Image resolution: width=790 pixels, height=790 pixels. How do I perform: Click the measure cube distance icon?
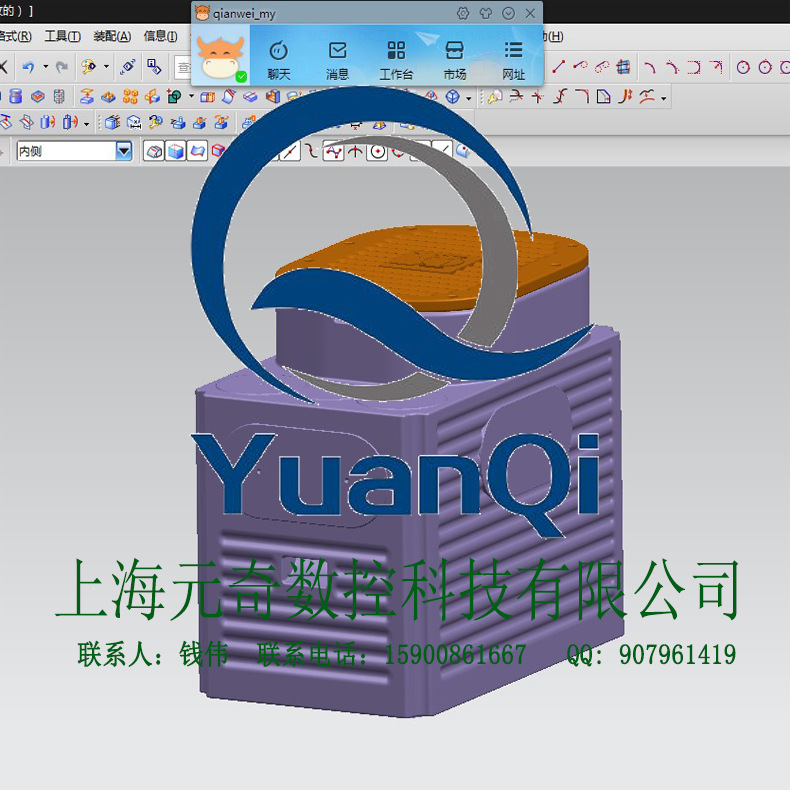tap(134, 122)
